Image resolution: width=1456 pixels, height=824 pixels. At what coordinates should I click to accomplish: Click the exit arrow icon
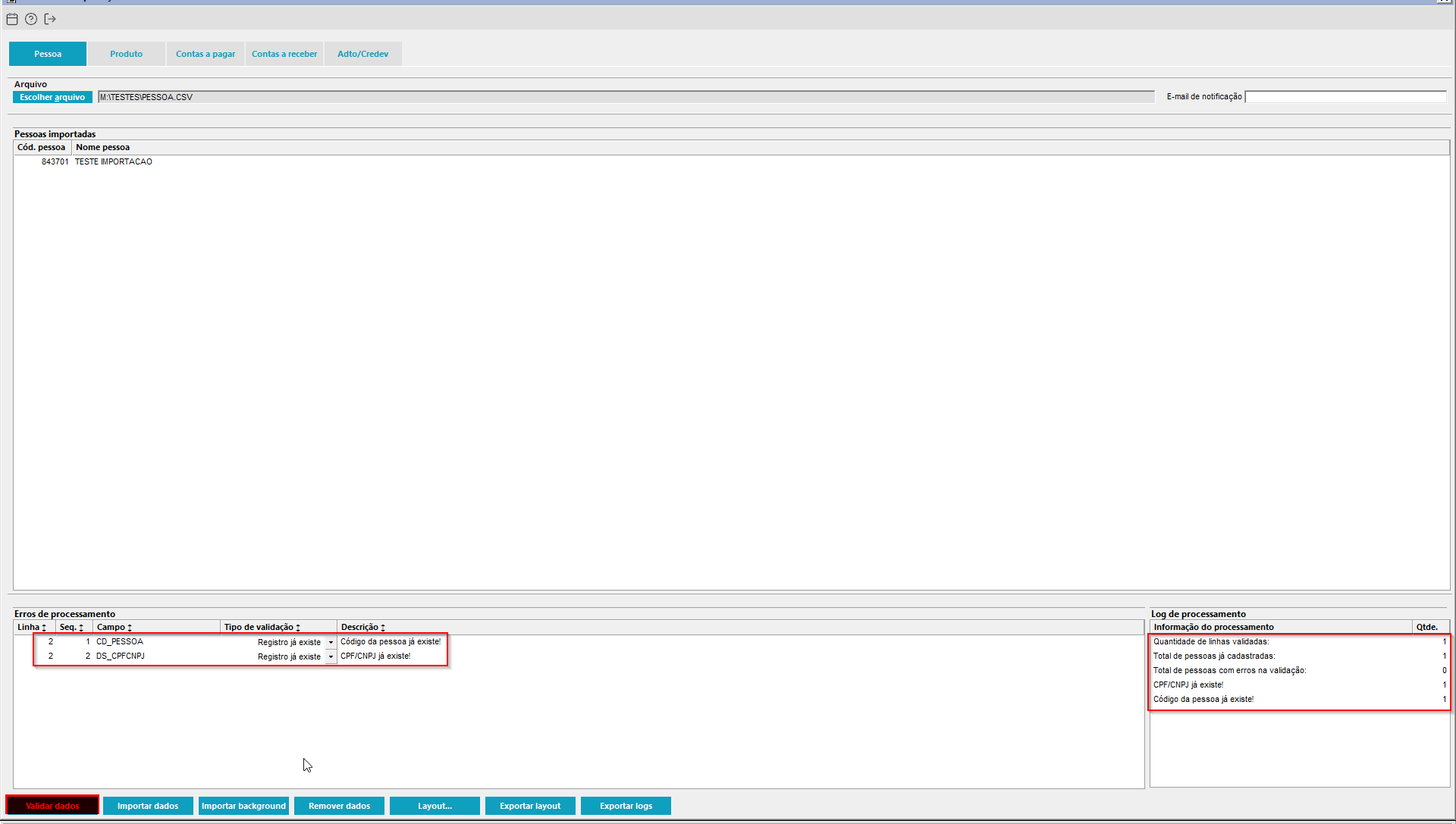(50, 19)
